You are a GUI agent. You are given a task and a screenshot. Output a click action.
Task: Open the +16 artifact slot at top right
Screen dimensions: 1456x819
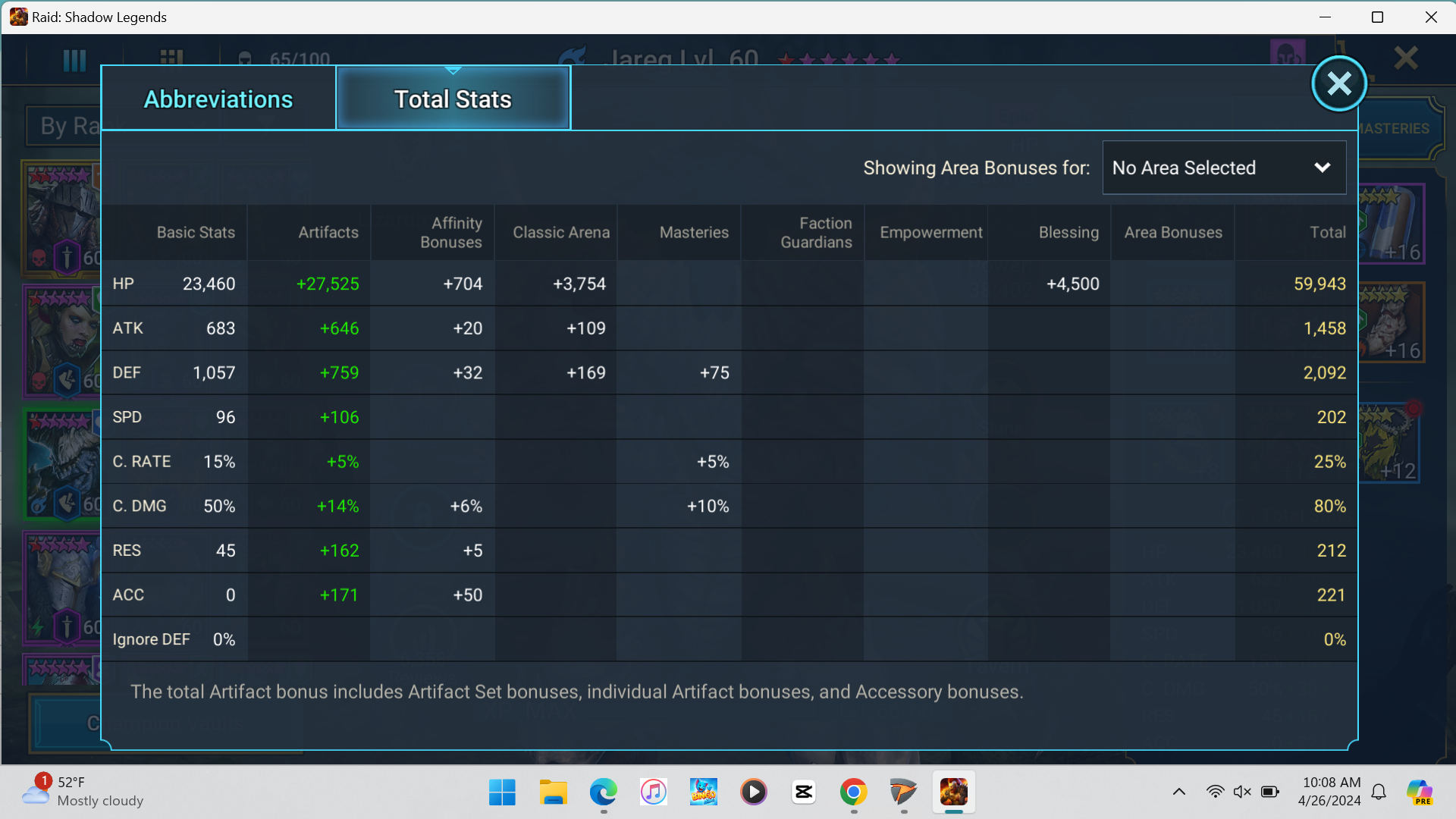[x=1392, y=224]
